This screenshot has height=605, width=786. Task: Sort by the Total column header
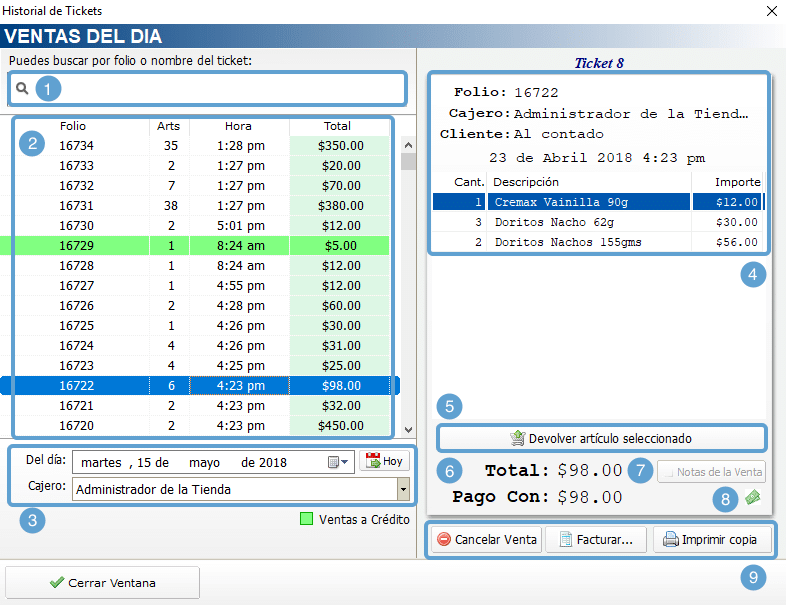point(337,127)
